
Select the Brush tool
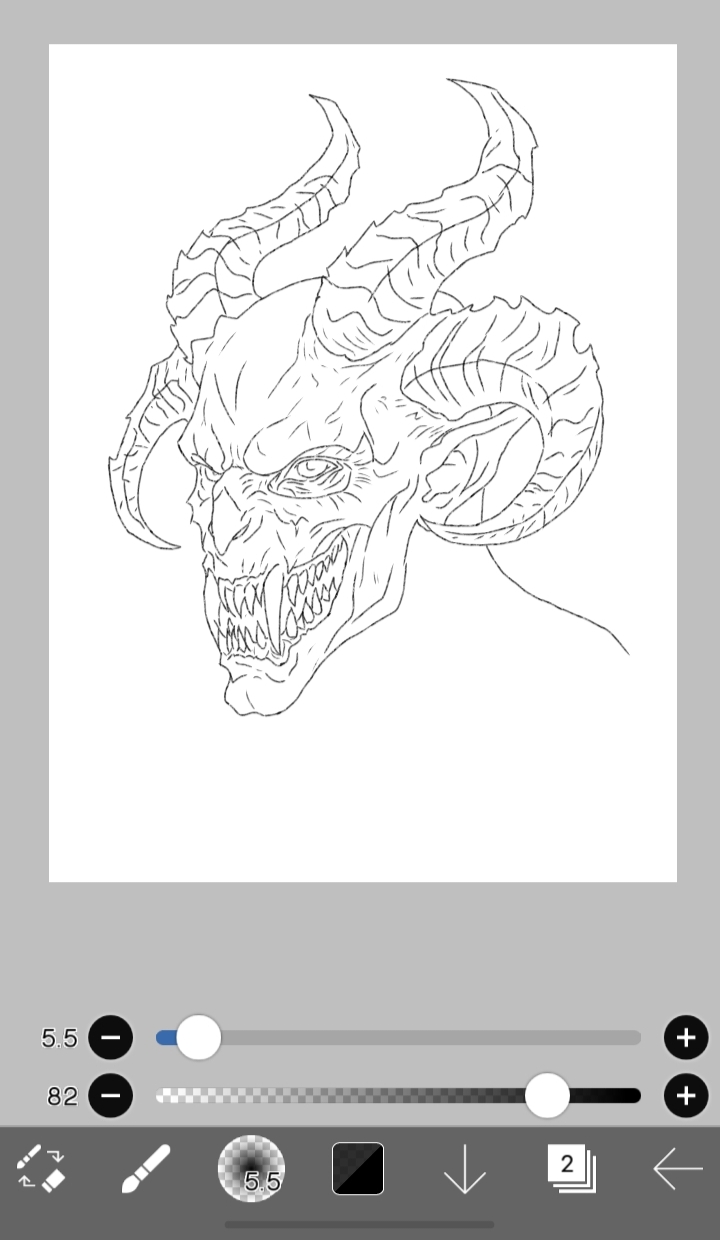coord(146,1168)
